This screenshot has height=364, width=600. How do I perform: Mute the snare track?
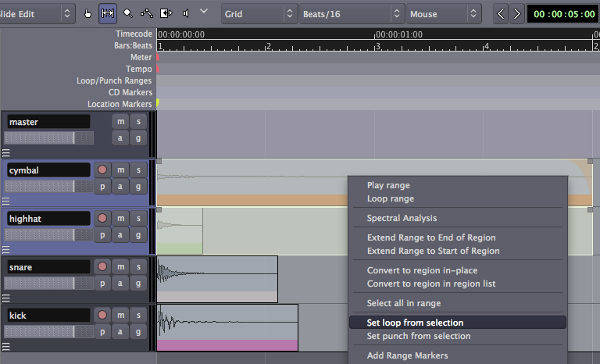click(121, 267)
